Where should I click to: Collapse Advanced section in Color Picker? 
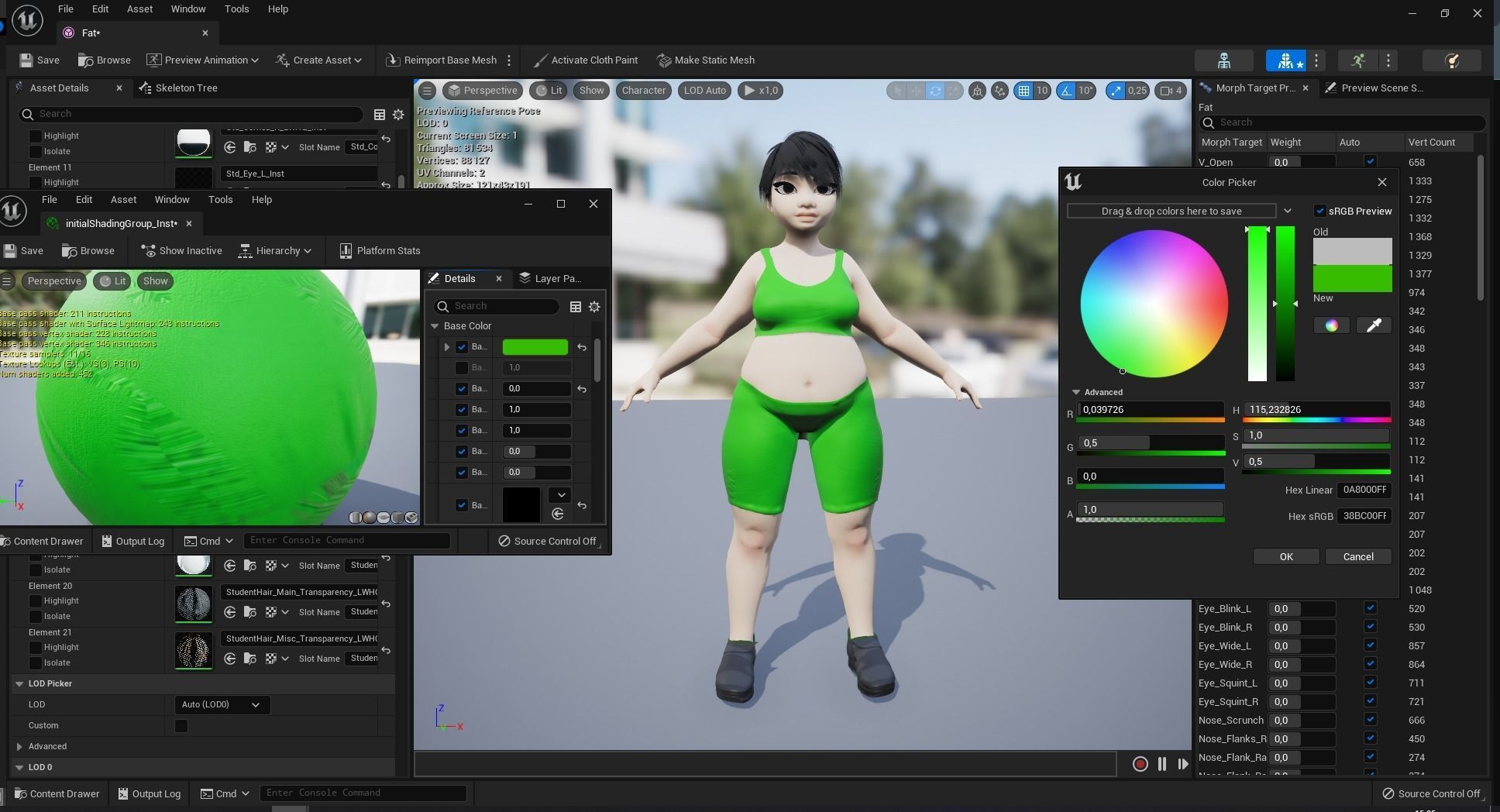(1076, 392)
